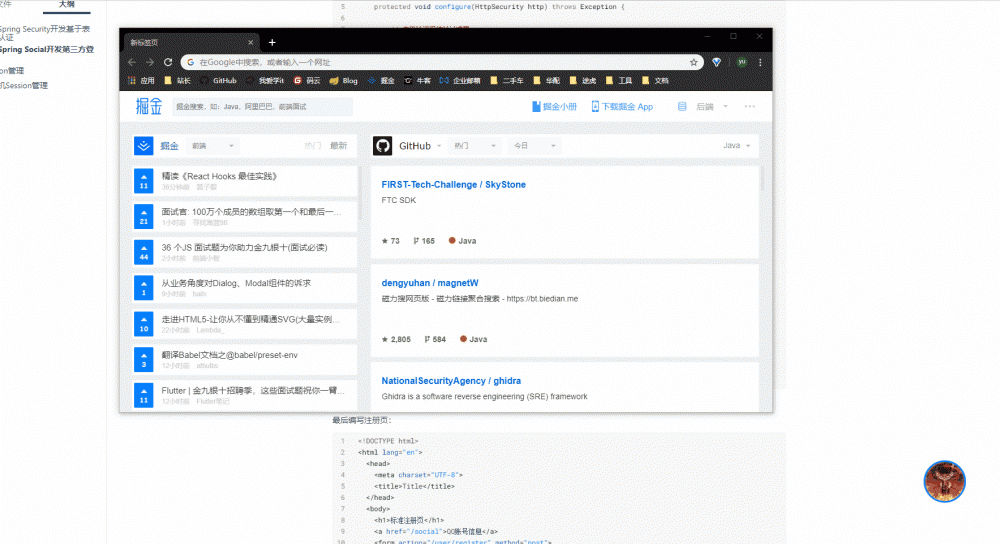The width and height of the screenshot is (1000, 544).
Task: Click 2,805 stars on the magnetW card
Action: click(x=396, y=339)
